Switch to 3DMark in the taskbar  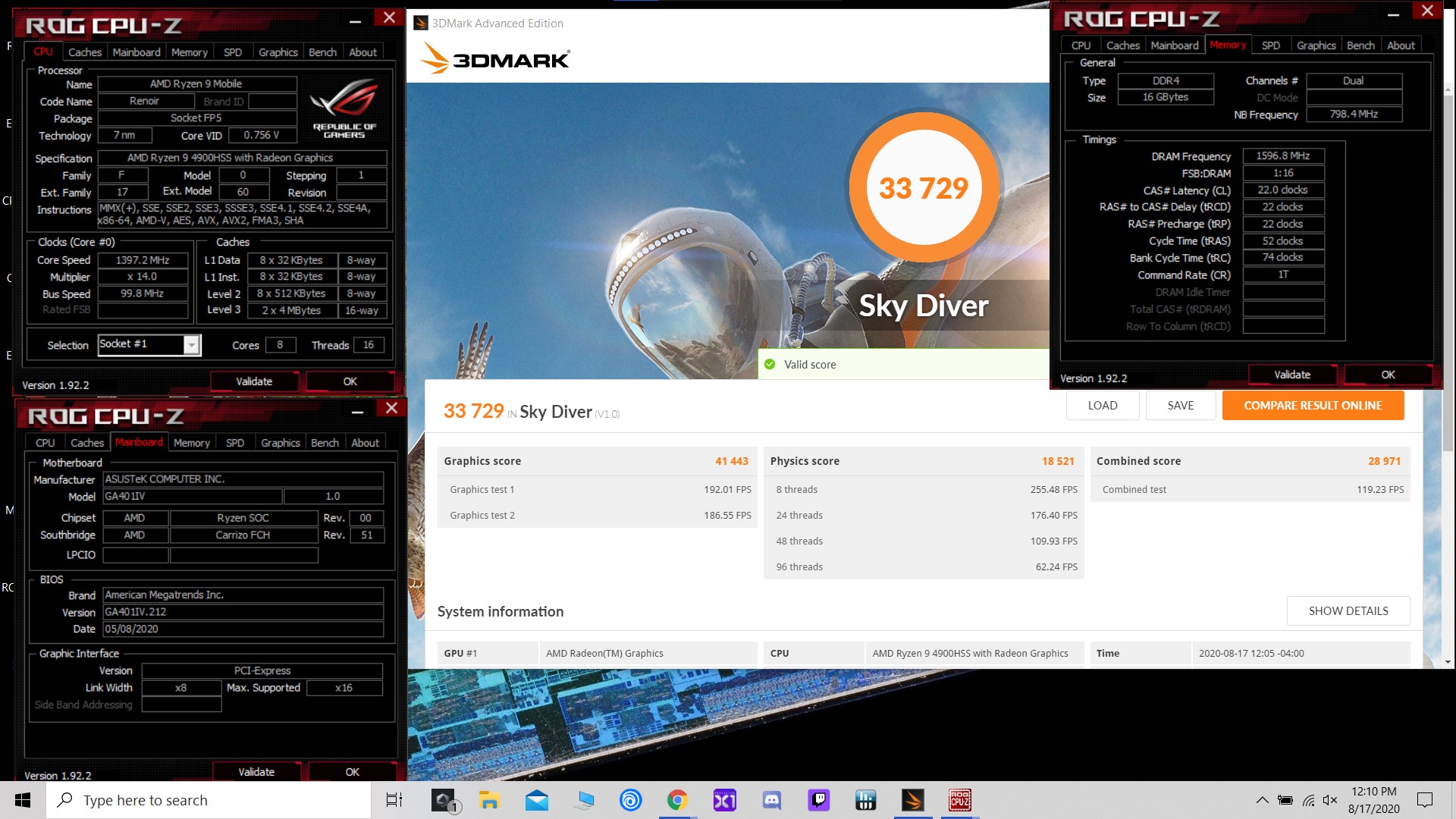(x=913, y=800)
